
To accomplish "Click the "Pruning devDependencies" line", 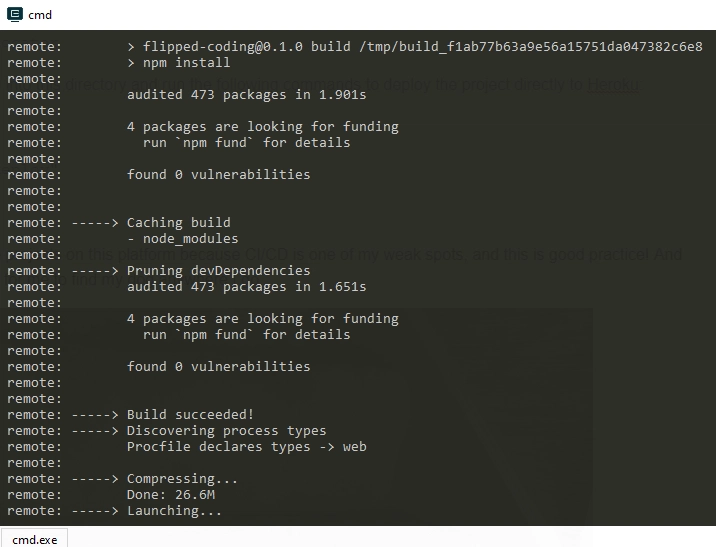I will coord(218,270).
